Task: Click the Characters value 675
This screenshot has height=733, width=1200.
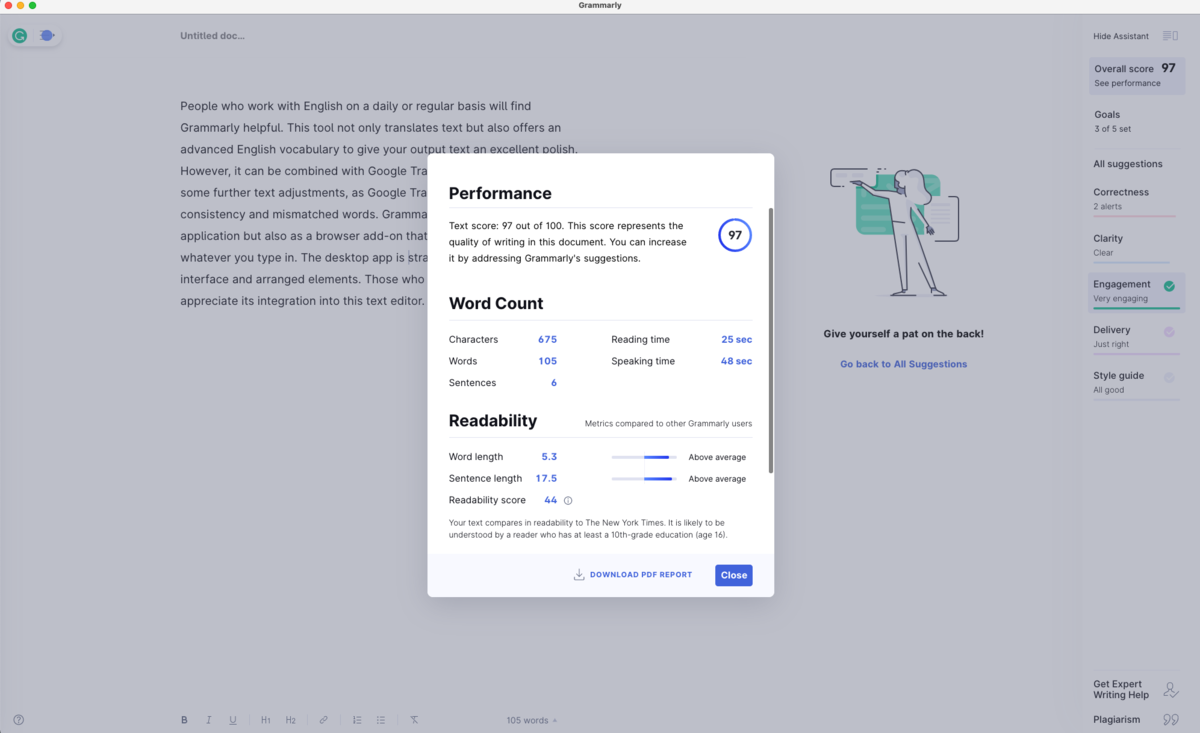Action: pos(547,340)
